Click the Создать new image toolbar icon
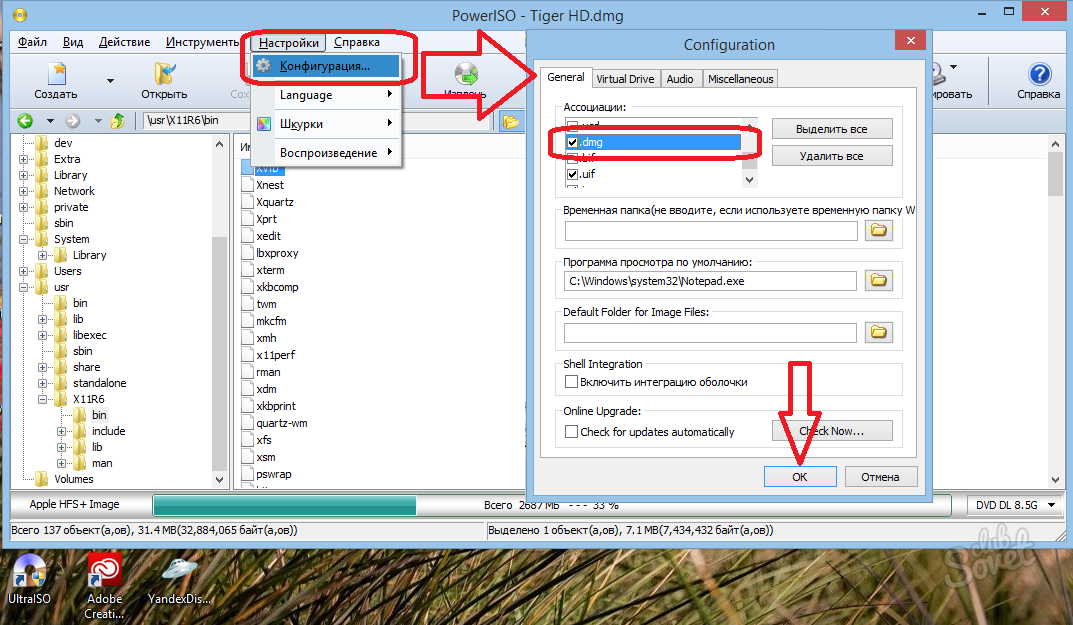Screen dimensions: 1073x625 [x=57, y=73]
